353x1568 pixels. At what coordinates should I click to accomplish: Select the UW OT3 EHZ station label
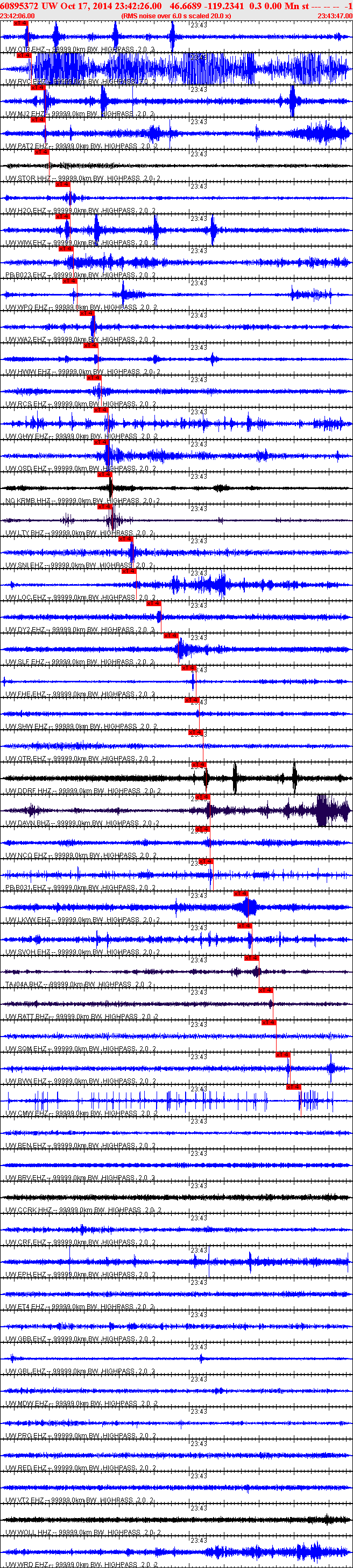(x=80, y=49)
